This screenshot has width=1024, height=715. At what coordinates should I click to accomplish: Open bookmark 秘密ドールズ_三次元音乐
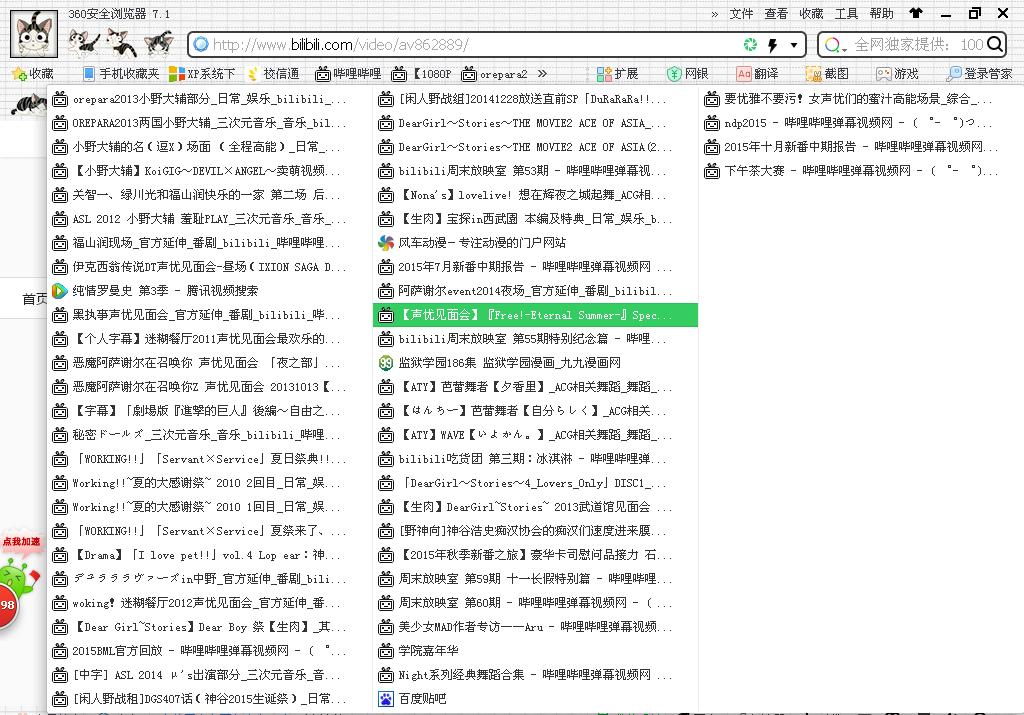(x=210, y=435)
